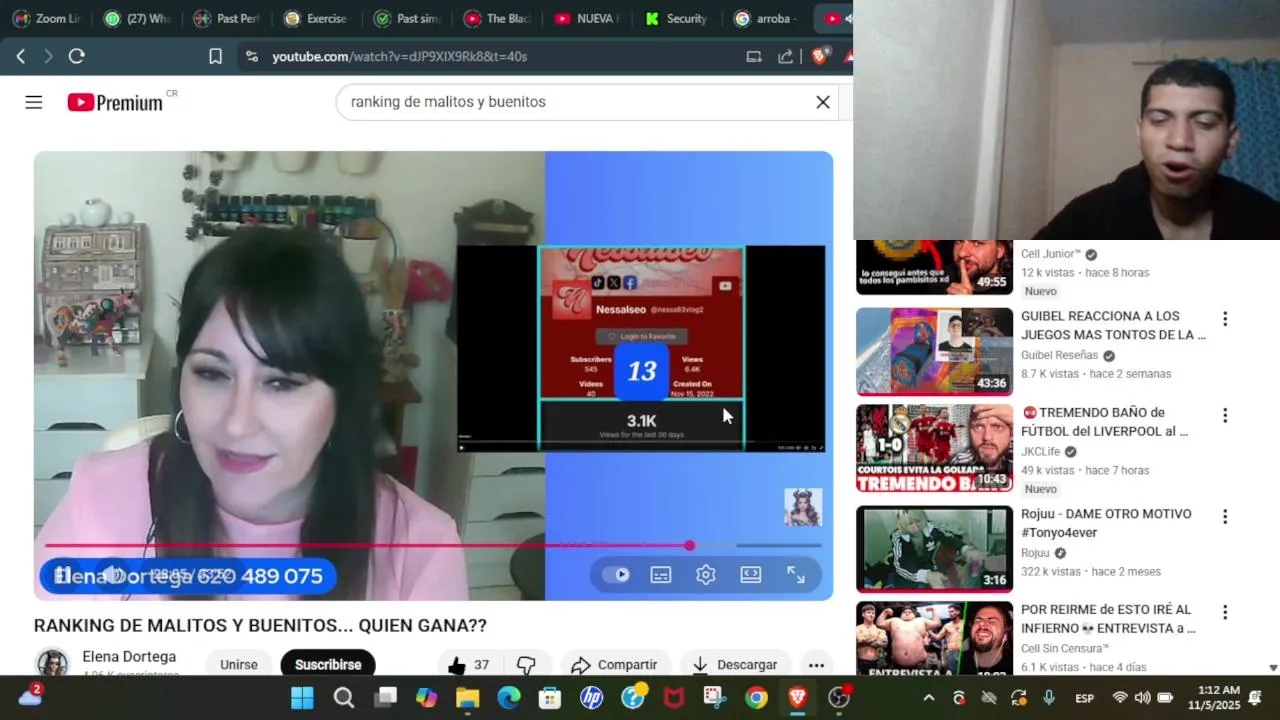1280x720 pixels.
Task: Show hidden system tray icons
Action: click(929, 698)
